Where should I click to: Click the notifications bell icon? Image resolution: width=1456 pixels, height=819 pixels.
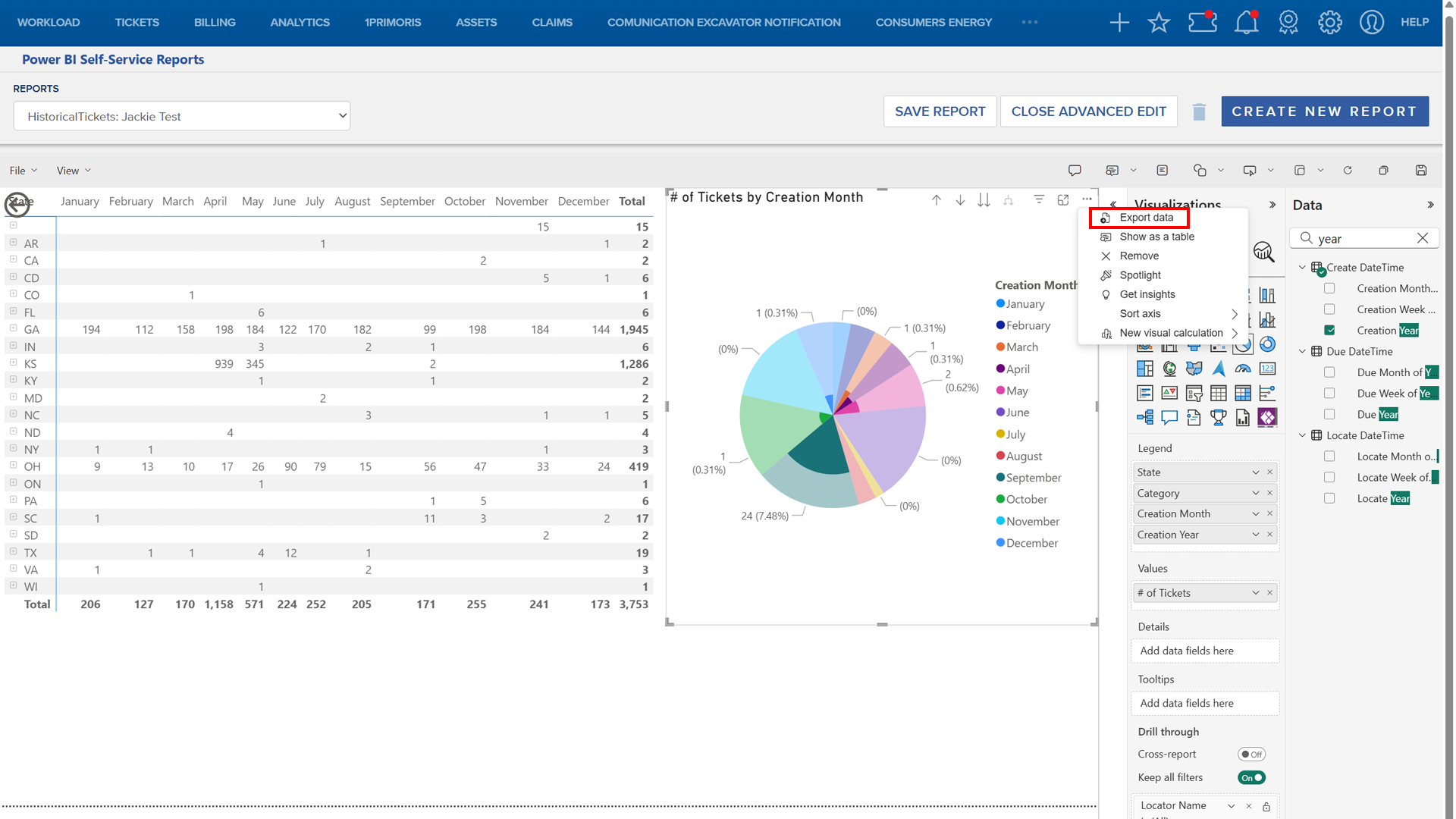pos(1246,22)
